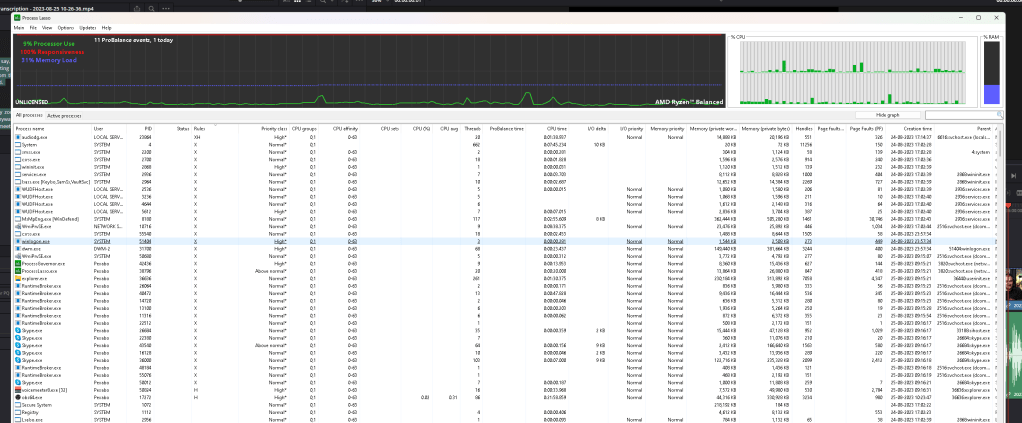Click the "31% Memory Load" legend text

(x=48, y=59)
